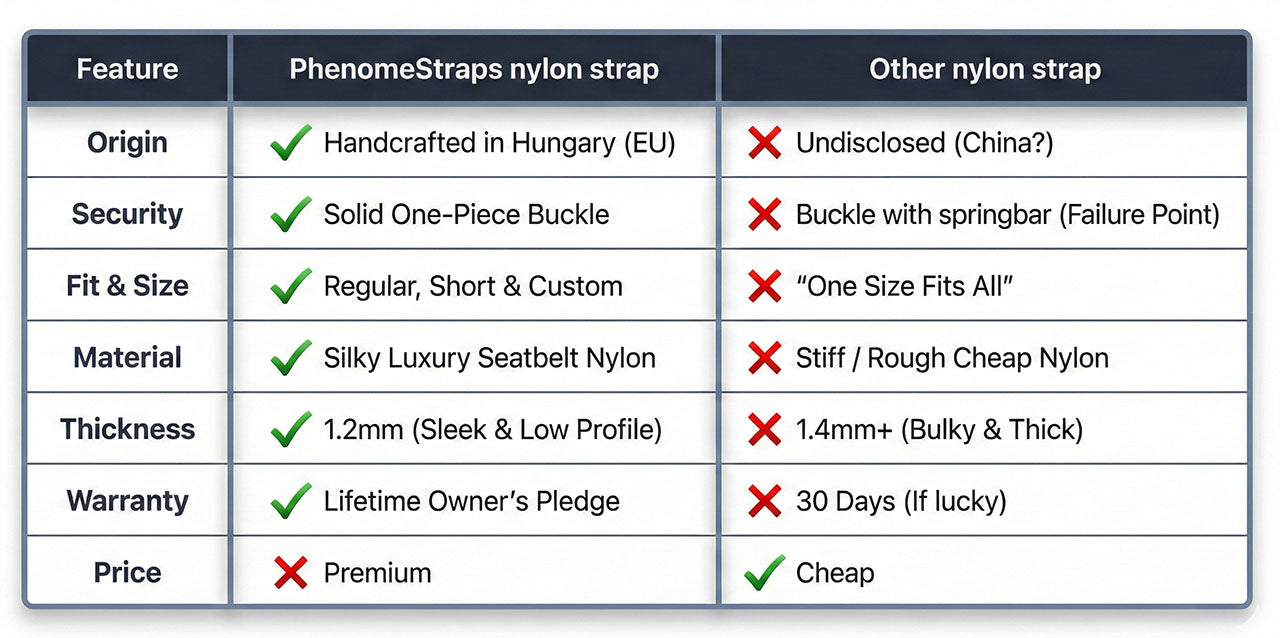
Task: Click the red X next to "One Size Fits All"
Action: click(765, 286)
